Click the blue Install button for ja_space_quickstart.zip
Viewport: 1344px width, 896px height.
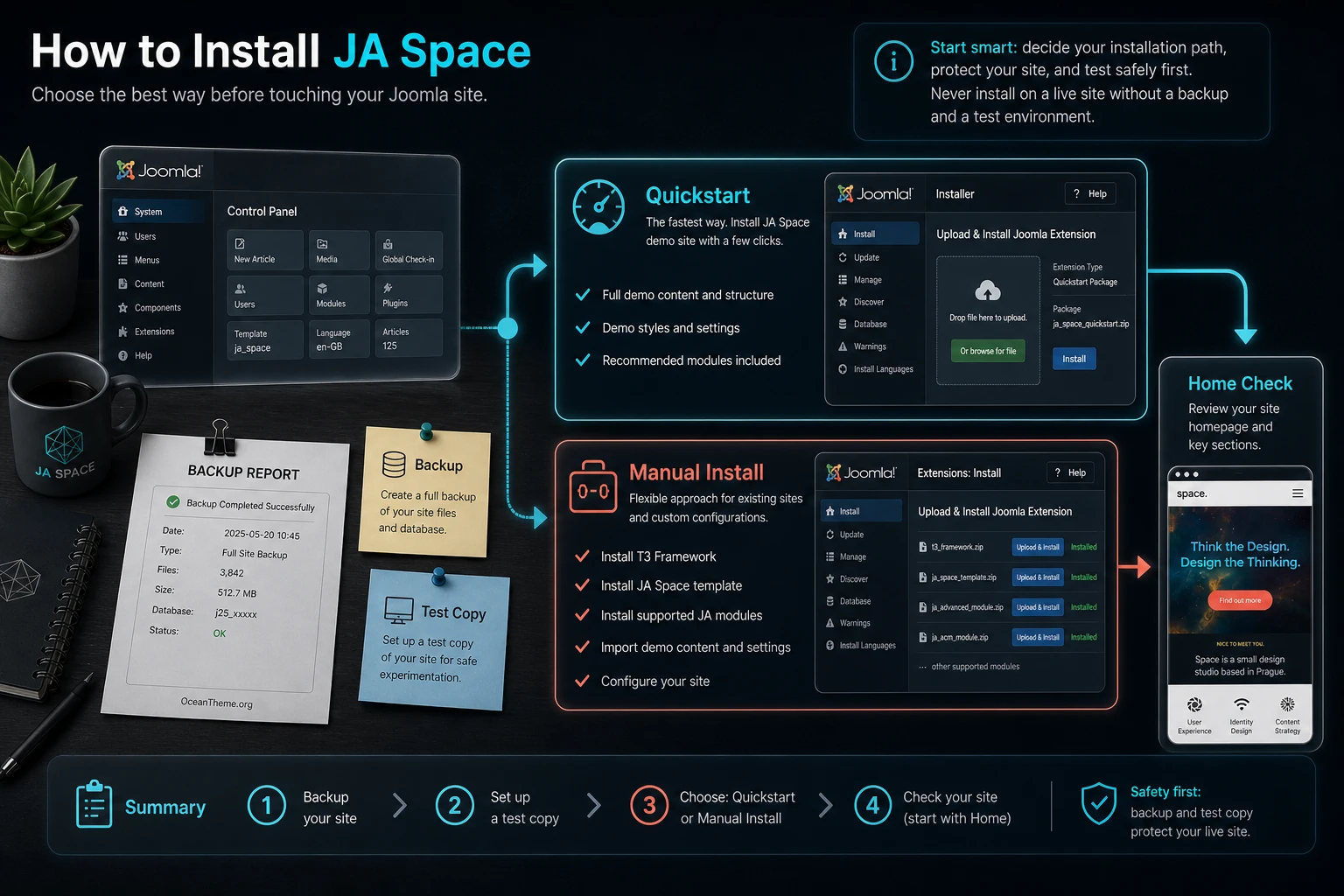[1074, 359]
